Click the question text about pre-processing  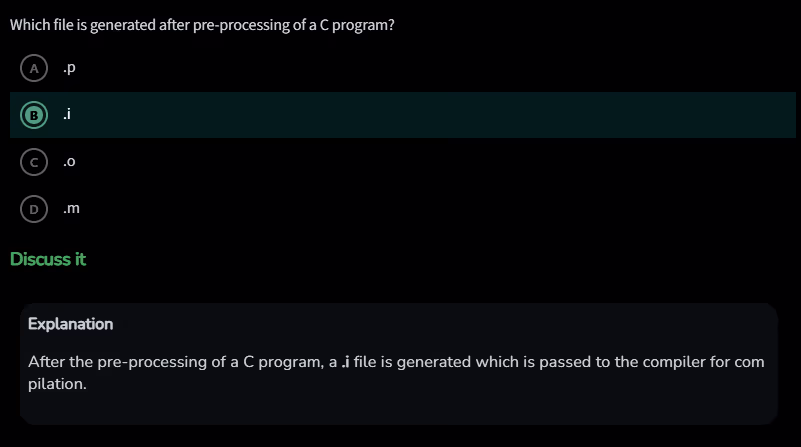tap(201, 24)
